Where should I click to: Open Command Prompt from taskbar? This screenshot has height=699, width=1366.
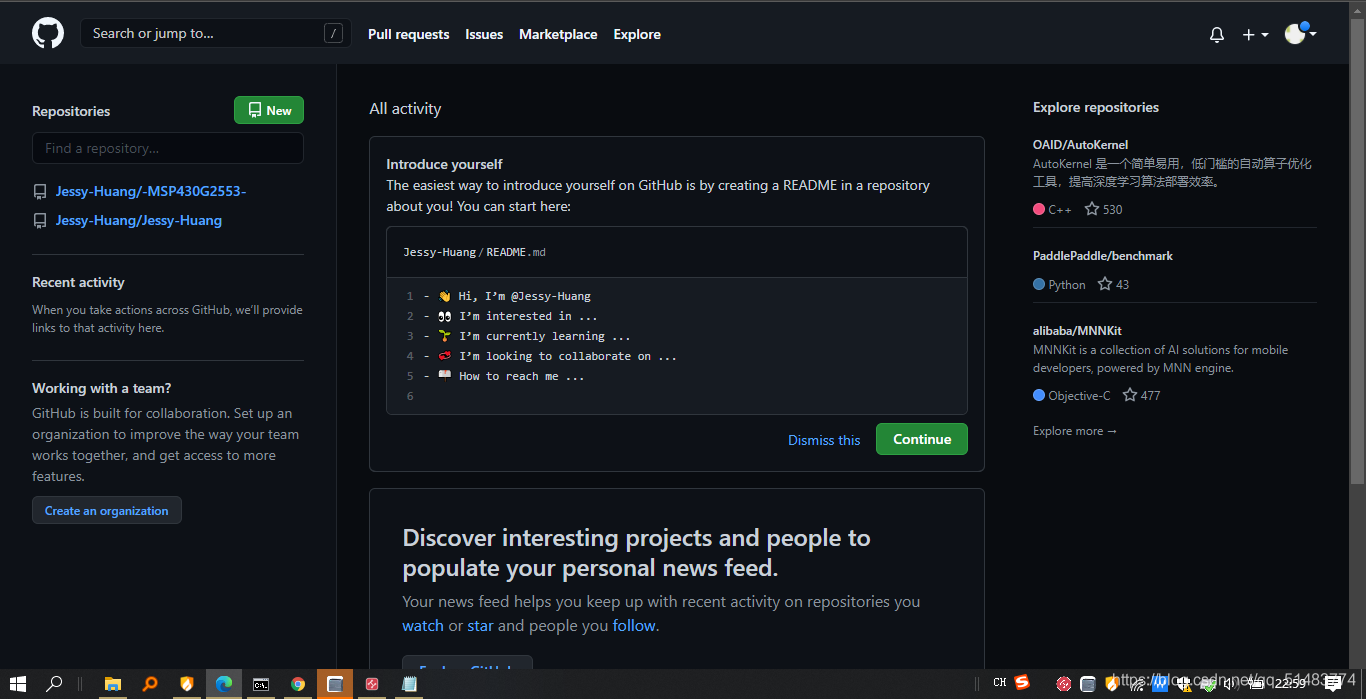(261, 684)
